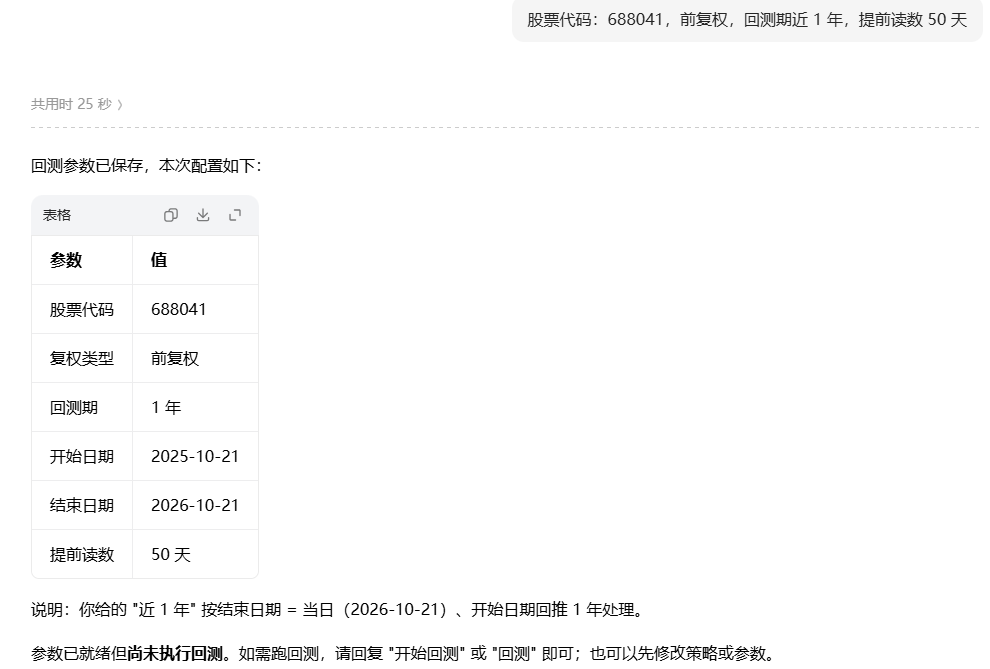The height and width of the screenshot is (669, 990).
Task: Select the '股票代码' row label
Action: (x=82, y=309)
